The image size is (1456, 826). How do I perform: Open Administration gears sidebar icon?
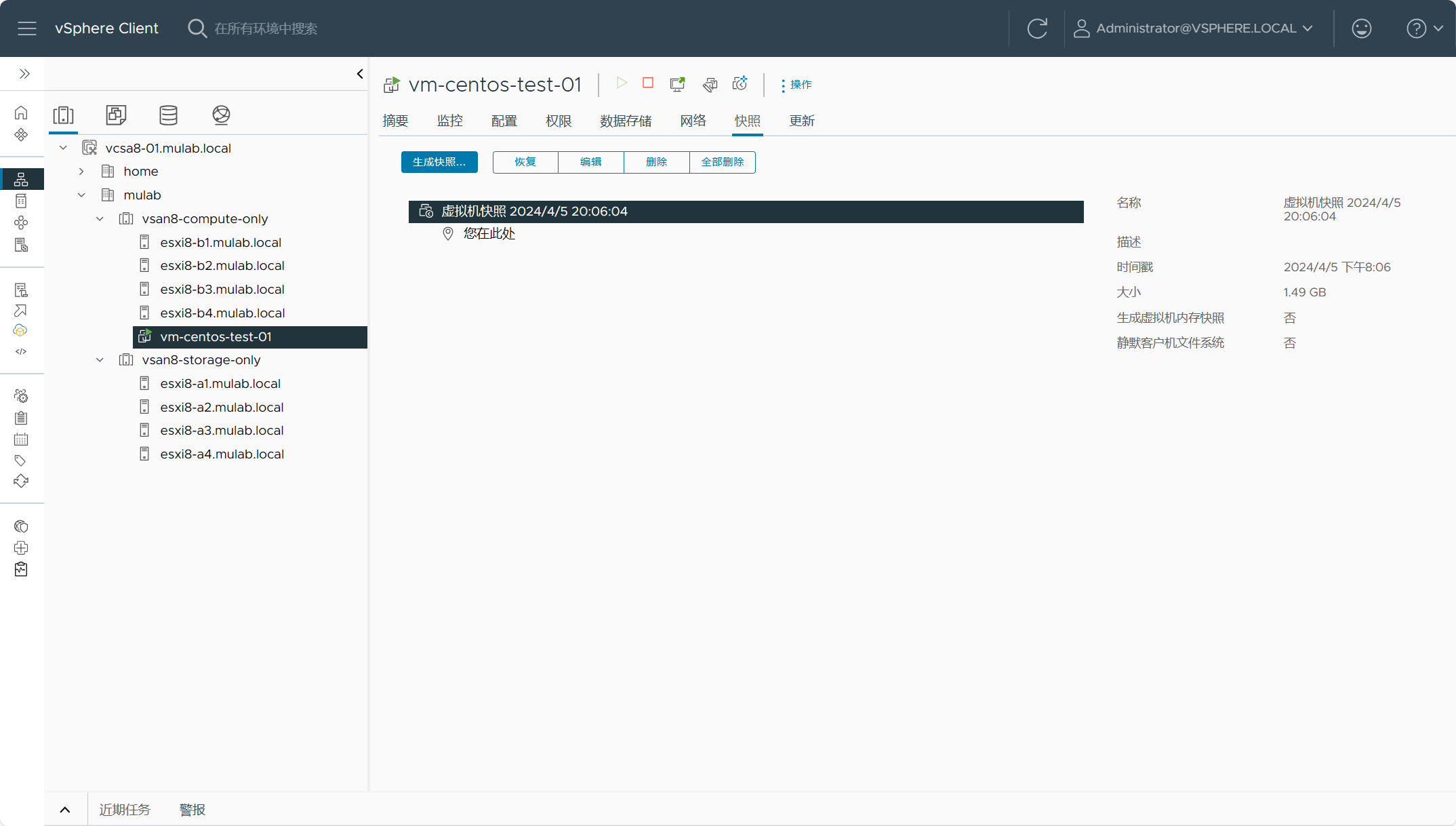[21, 396]
